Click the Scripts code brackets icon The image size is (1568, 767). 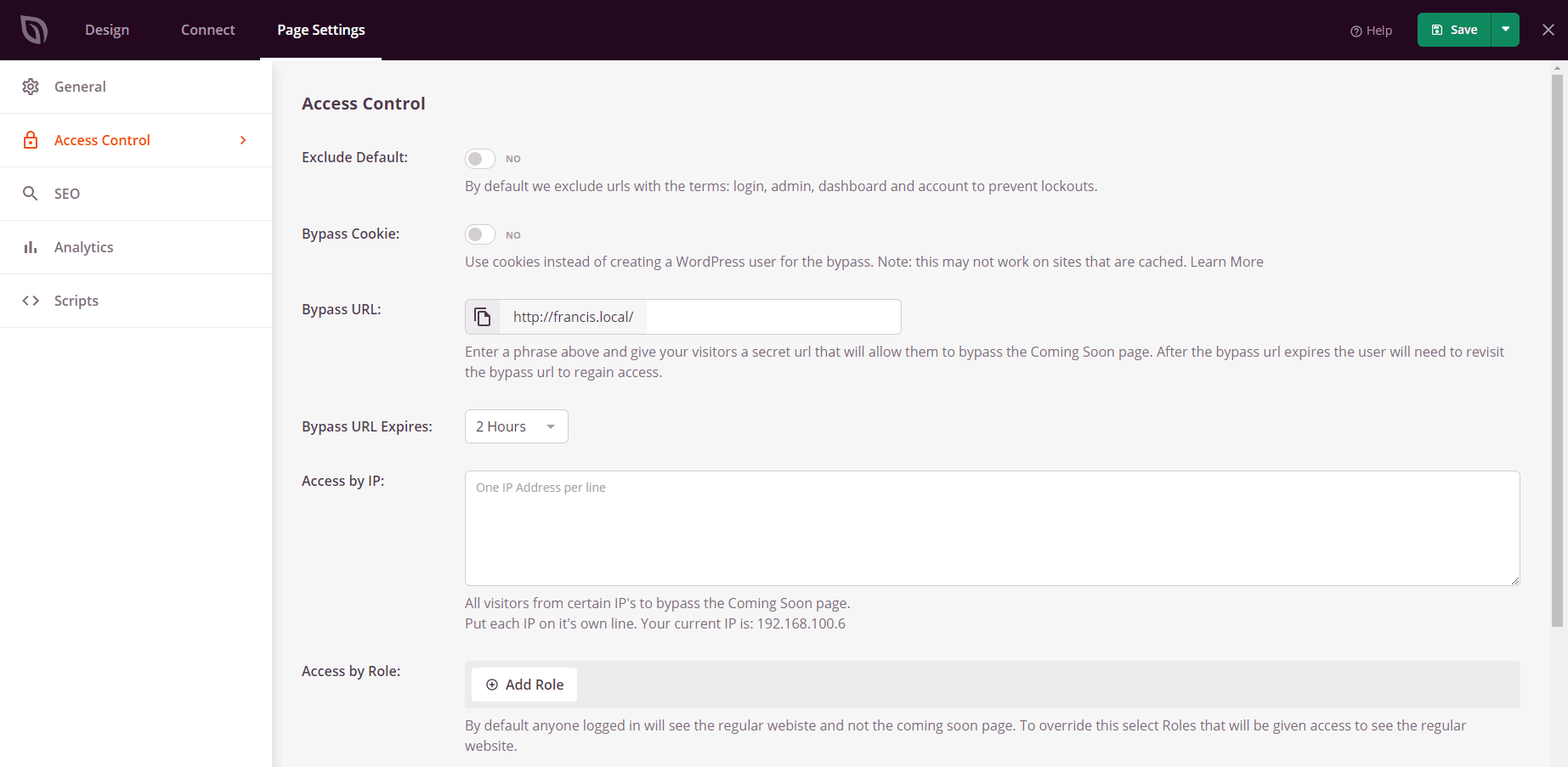[31, 301]
